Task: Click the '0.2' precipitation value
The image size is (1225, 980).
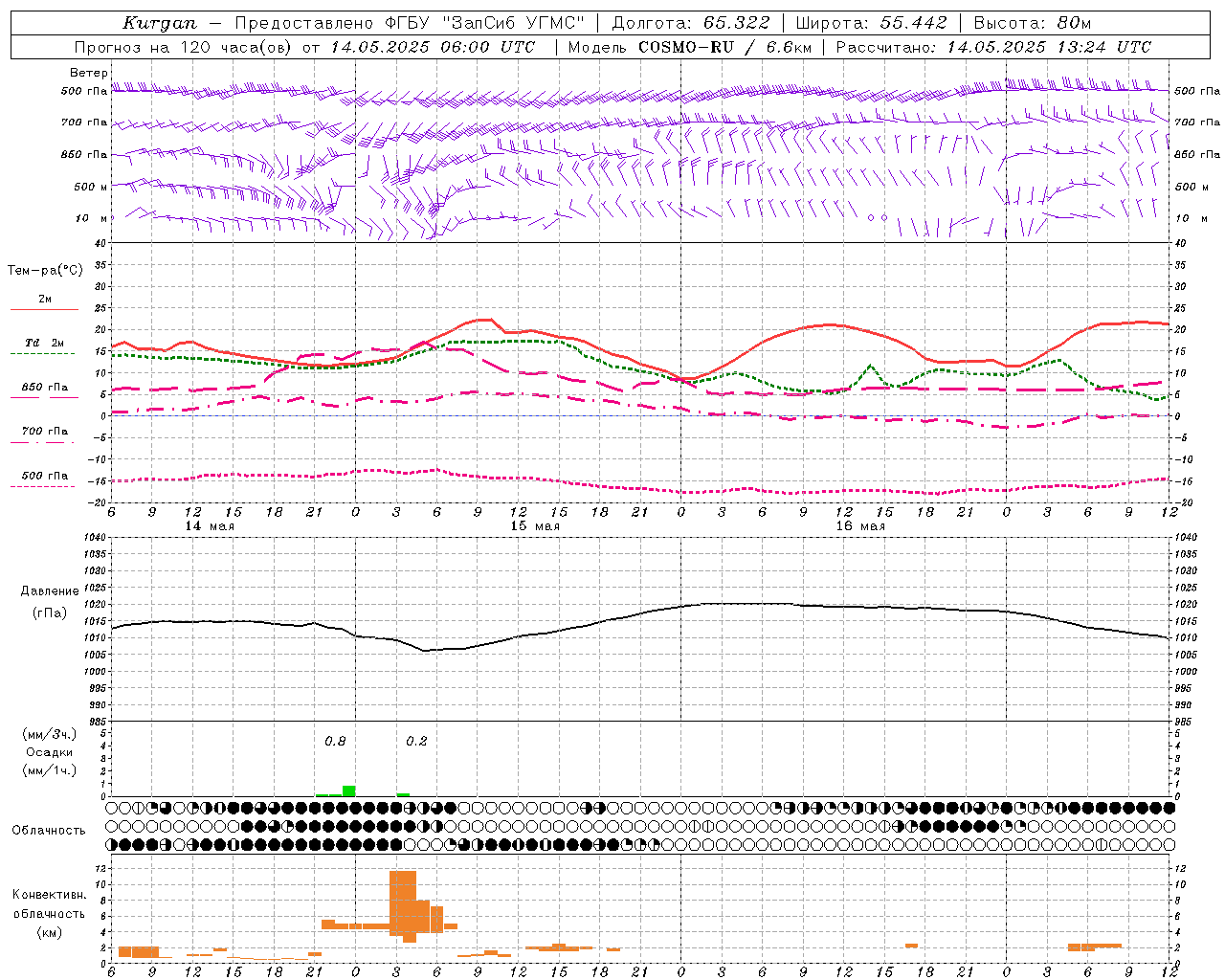Action: pyautogui.click(x=416, y=741)
